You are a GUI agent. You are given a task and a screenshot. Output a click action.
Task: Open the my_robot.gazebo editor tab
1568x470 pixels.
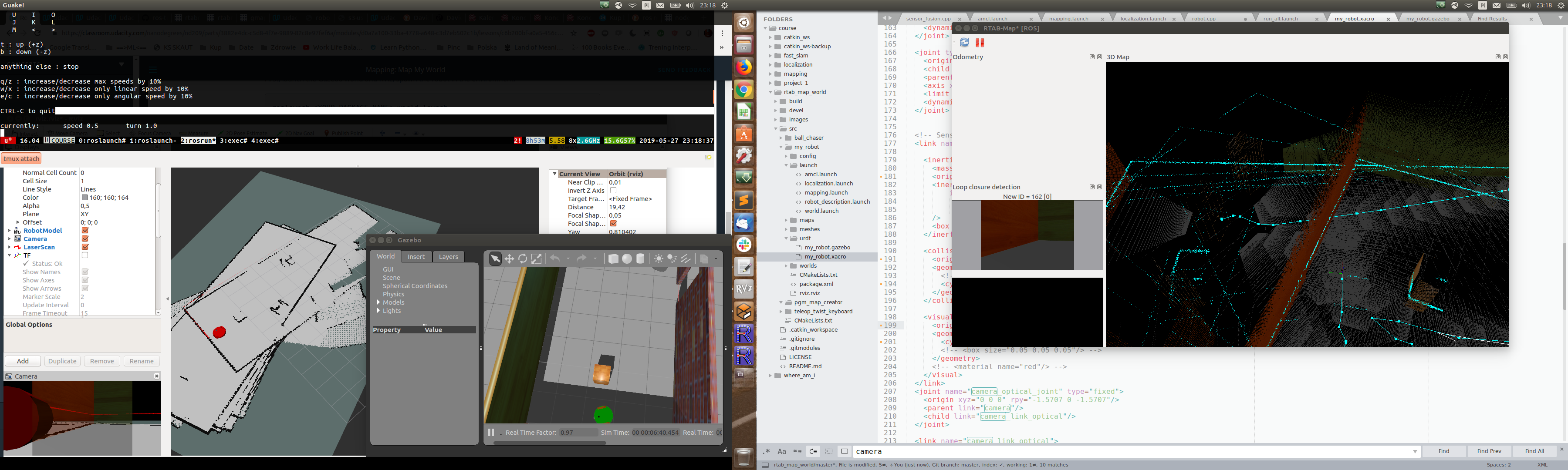tap(1427, 19)
